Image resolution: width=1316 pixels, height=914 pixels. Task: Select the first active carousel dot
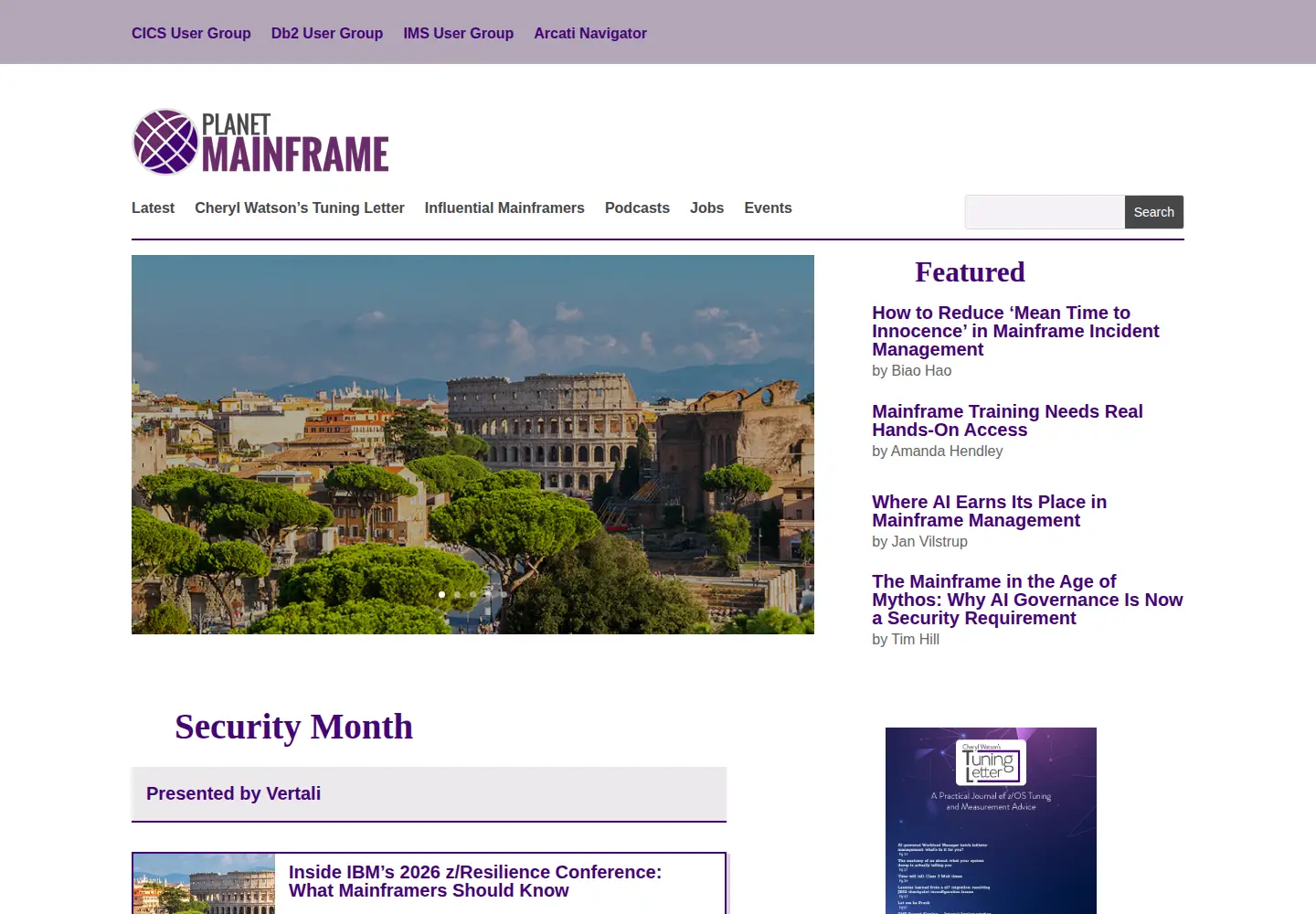(442, 594)
